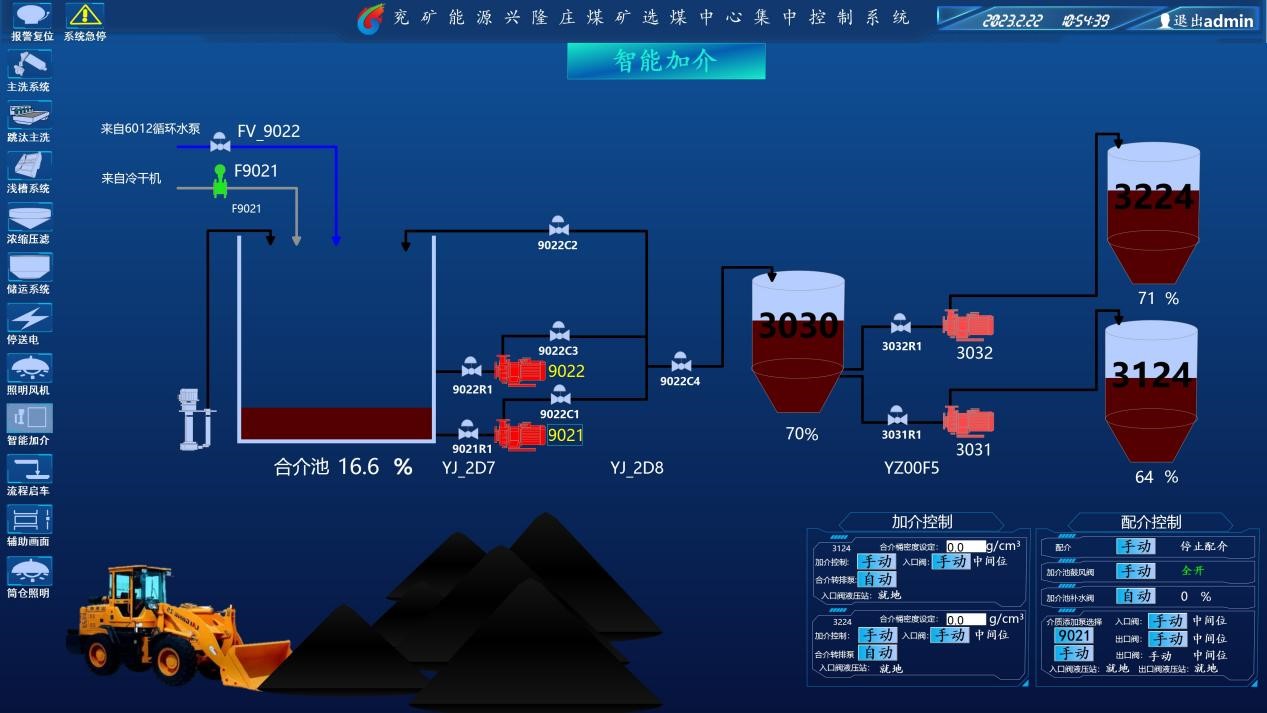Select the 停送电 lightning icon
This screenshot has width=1267, height=713.
click(x=29, y=318)
